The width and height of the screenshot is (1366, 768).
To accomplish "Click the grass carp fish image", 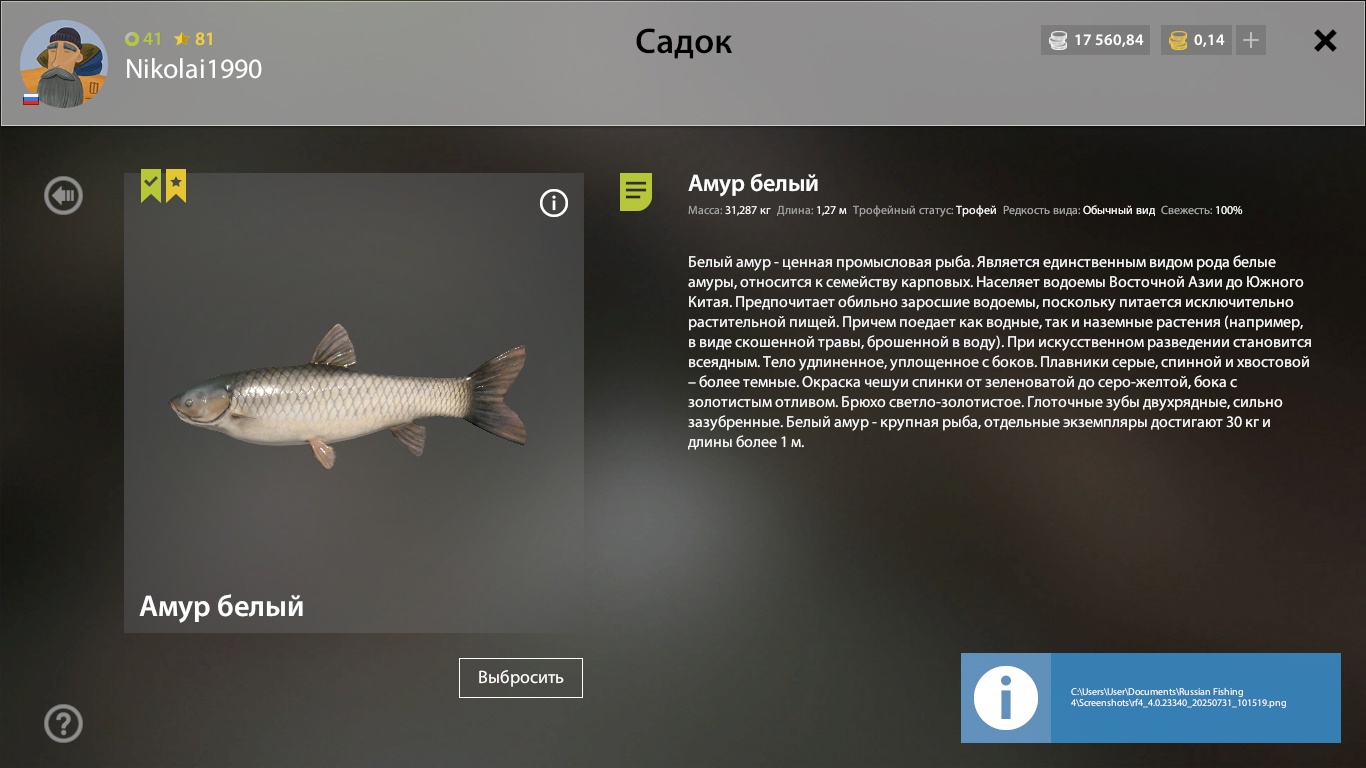I will pyautogui.click(x=347, y=395).
